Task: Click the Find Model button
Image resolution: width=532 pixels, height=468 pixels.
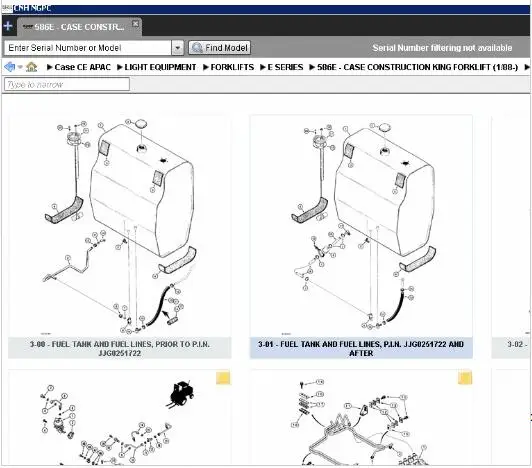Action: coord(220,48)
